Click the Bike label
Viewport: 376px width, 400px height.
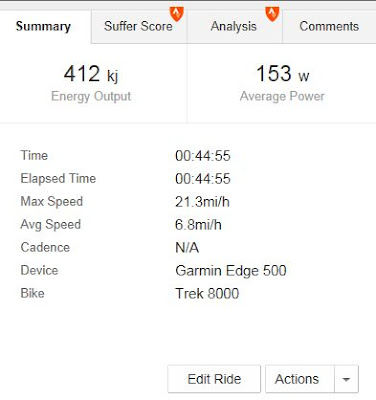pyautogui.click(x=32, y=293)
